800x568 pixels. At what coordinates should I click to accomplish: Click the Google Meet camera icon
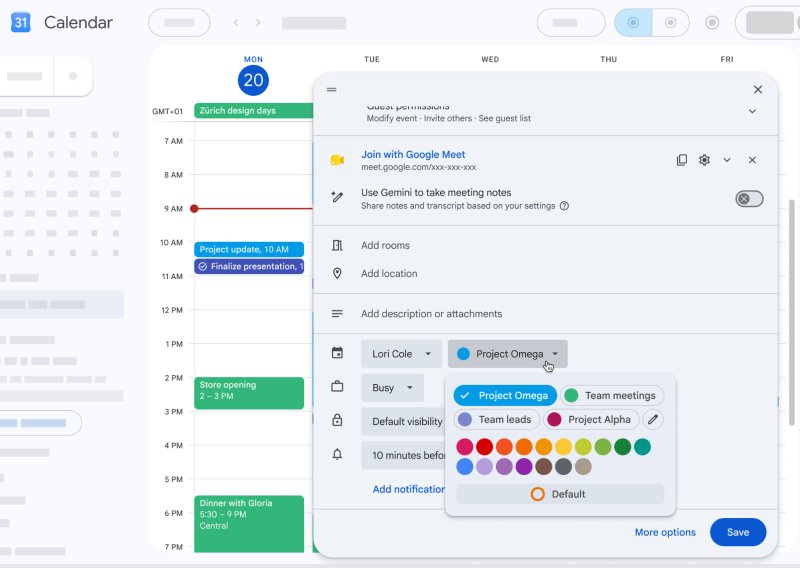[337, 160]
